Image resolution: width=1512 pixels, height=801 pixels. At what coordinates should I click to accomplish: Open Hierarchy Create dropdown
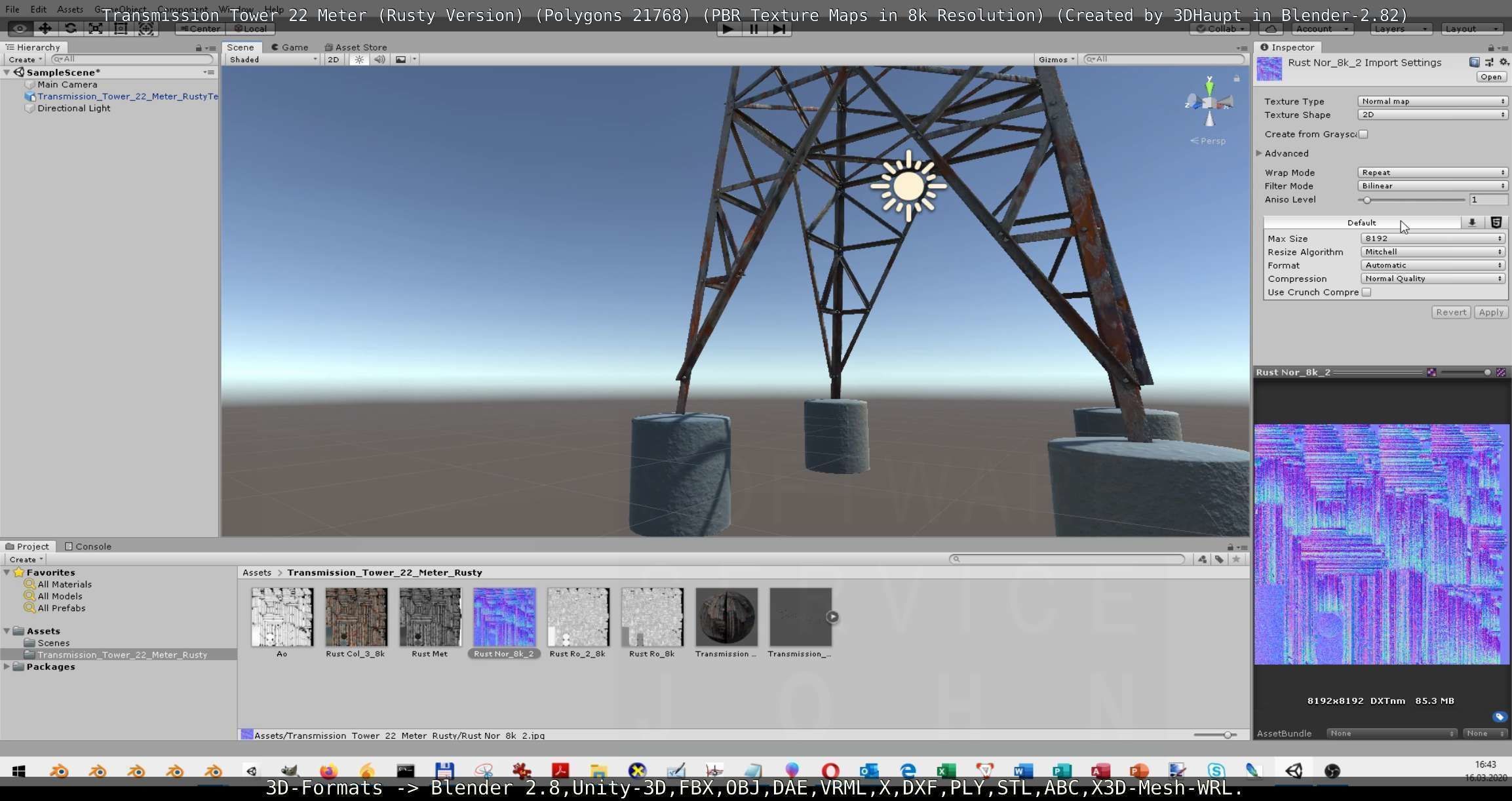(25, 59)
